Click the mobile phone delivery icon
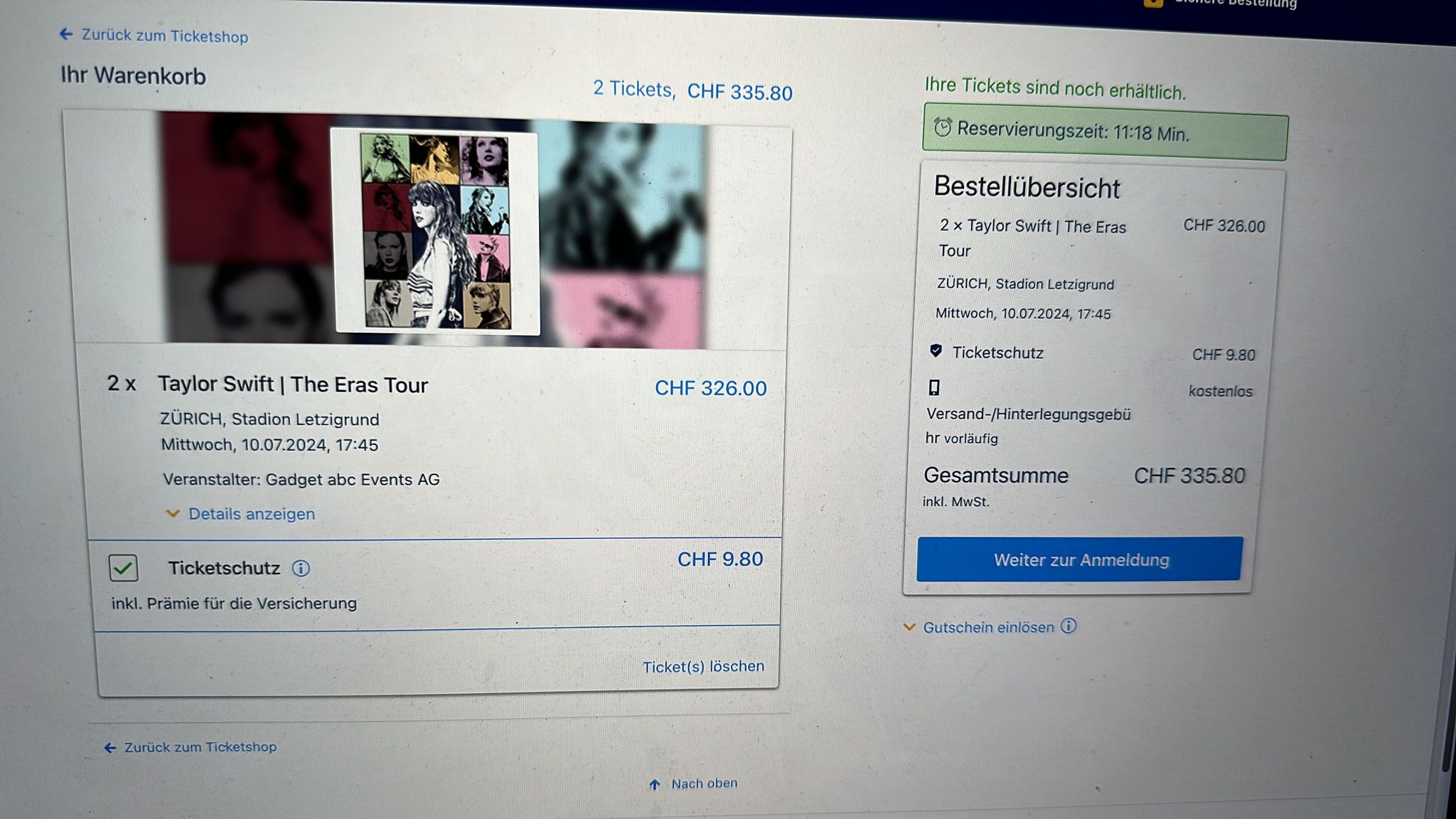Image resolution: width=1456 pixels, height=819 pixels. tap(934, 387)
